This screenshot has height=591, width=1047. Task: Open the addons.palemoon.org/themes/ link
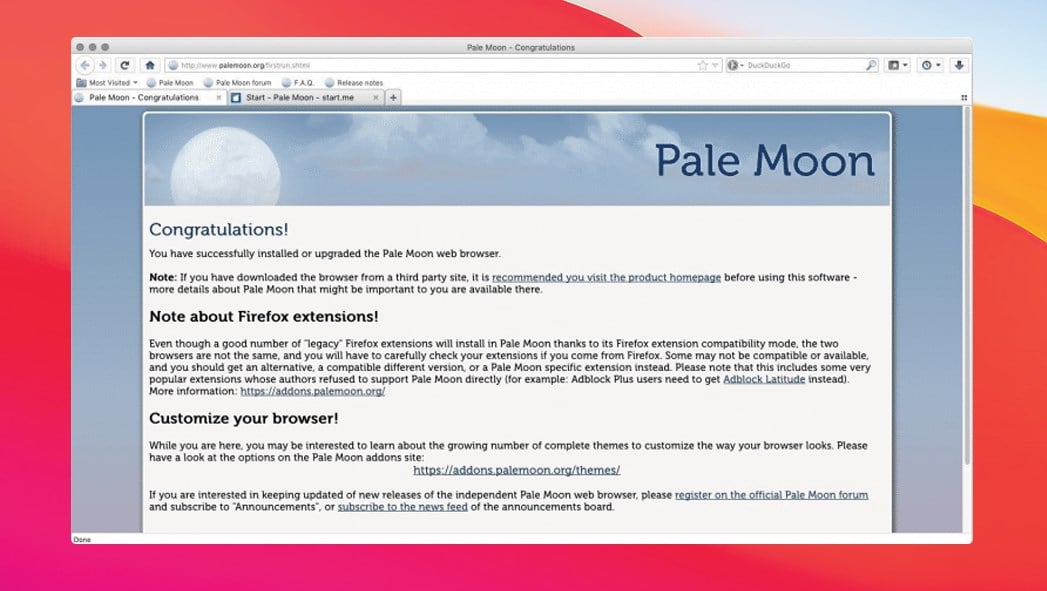tap(516, 470)
